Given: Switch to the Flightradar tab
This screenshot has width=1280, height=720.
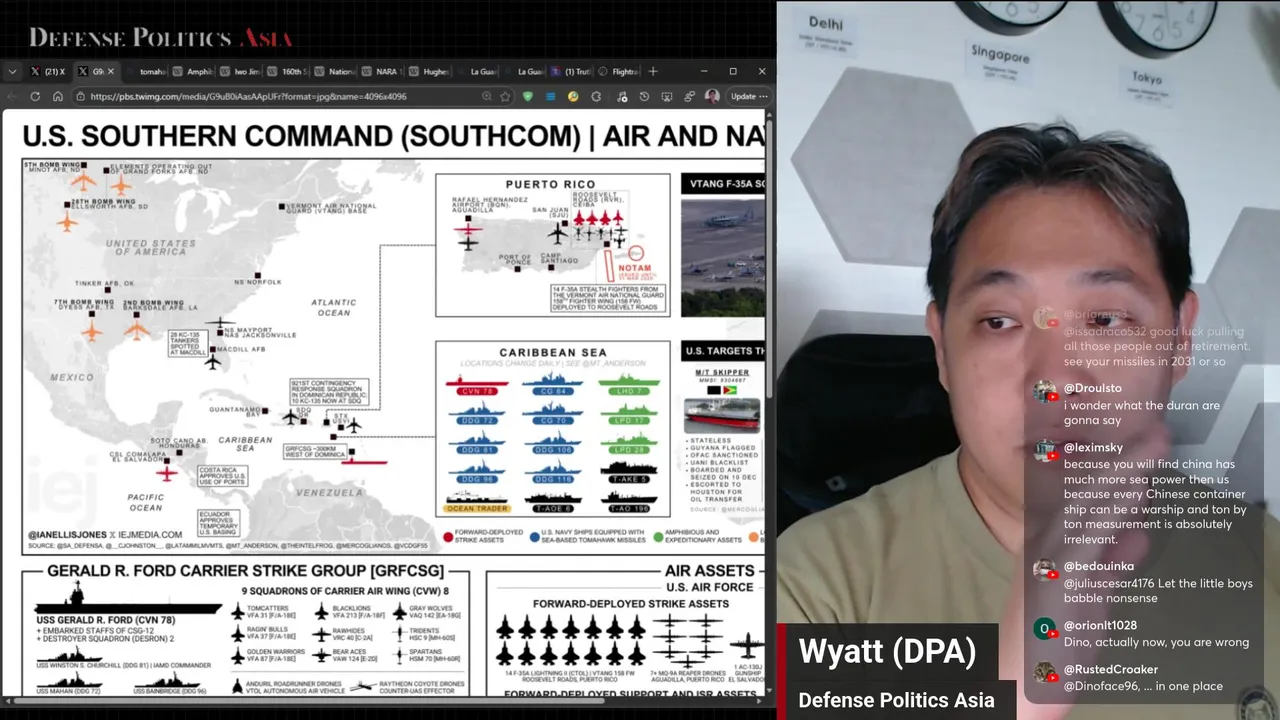Looking at the screenshot, I should [x=618, y=72].
